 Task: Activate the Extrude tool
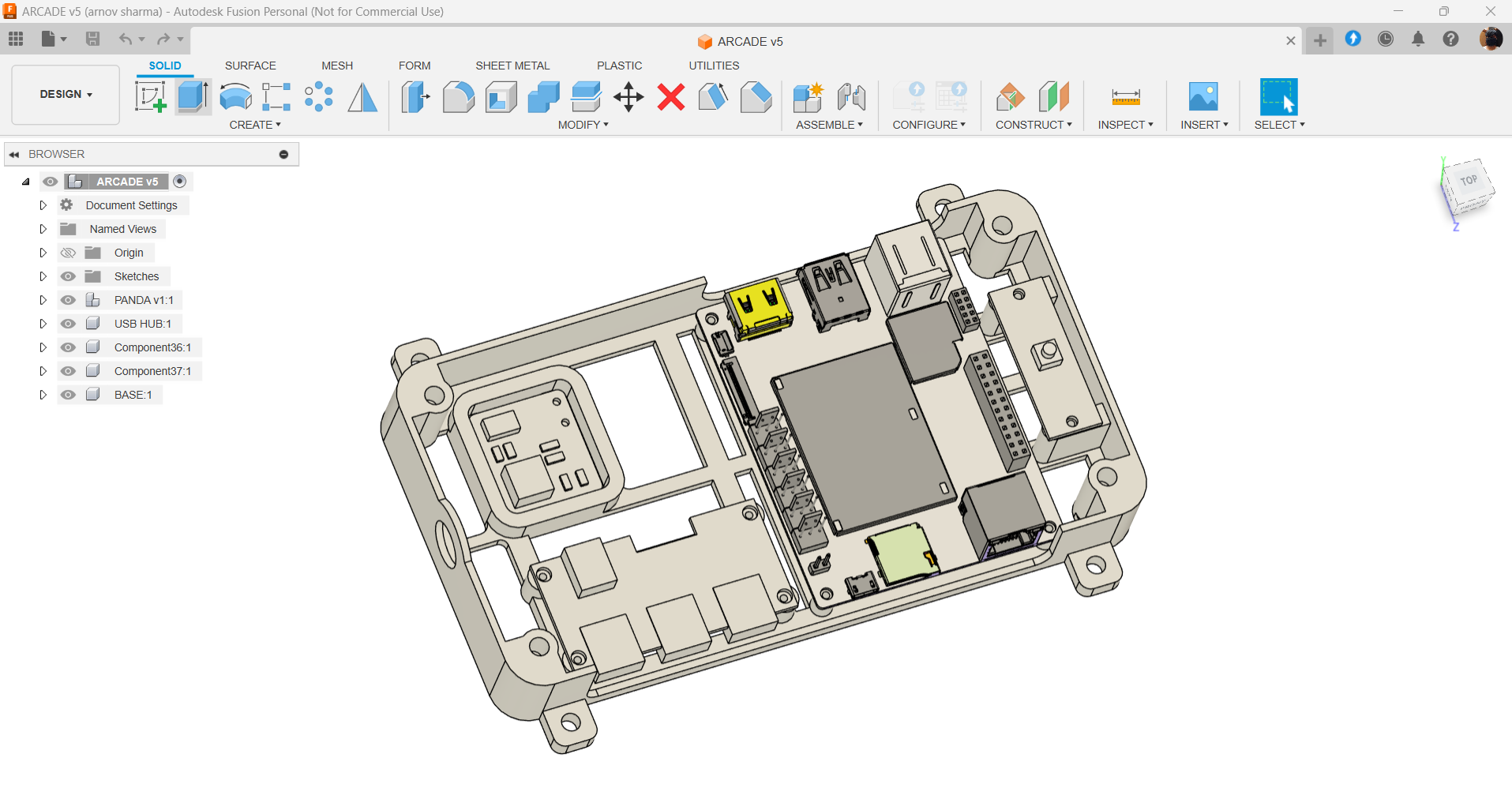pos(193,97)
